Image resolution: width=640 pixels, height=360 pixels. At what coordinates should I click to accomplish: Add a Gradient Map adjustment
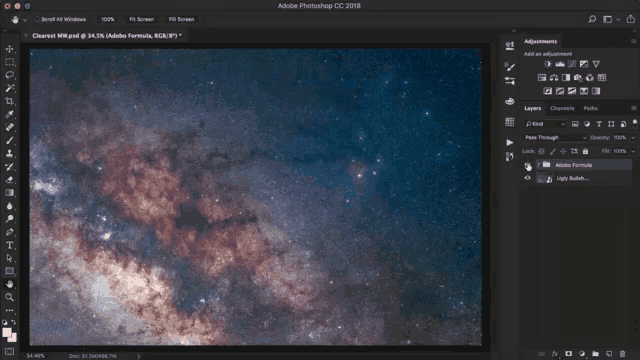(x=584, y=91)
